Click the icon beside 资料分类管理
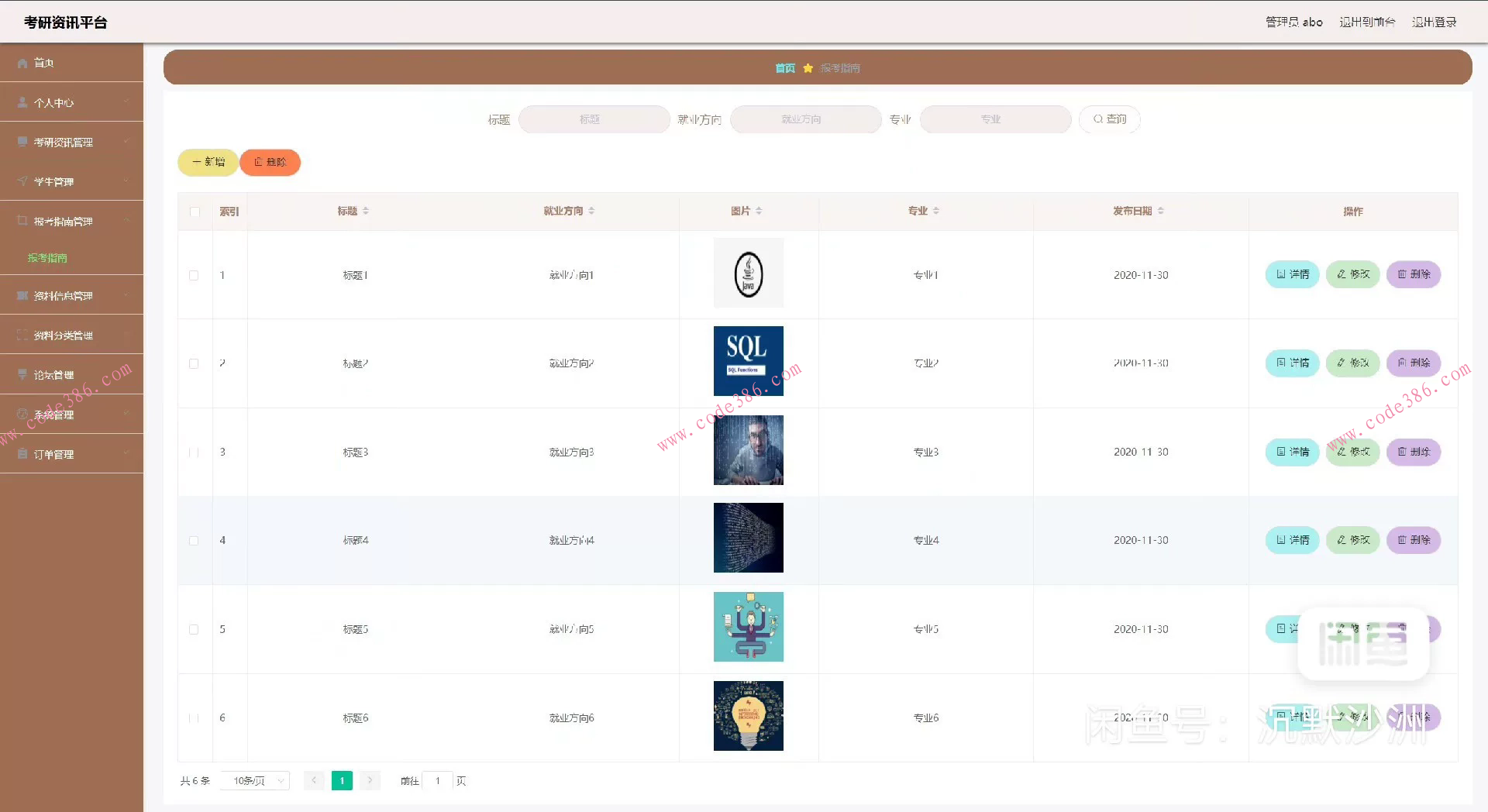The height and width of the screenshot is (812, 1488). 22,335
